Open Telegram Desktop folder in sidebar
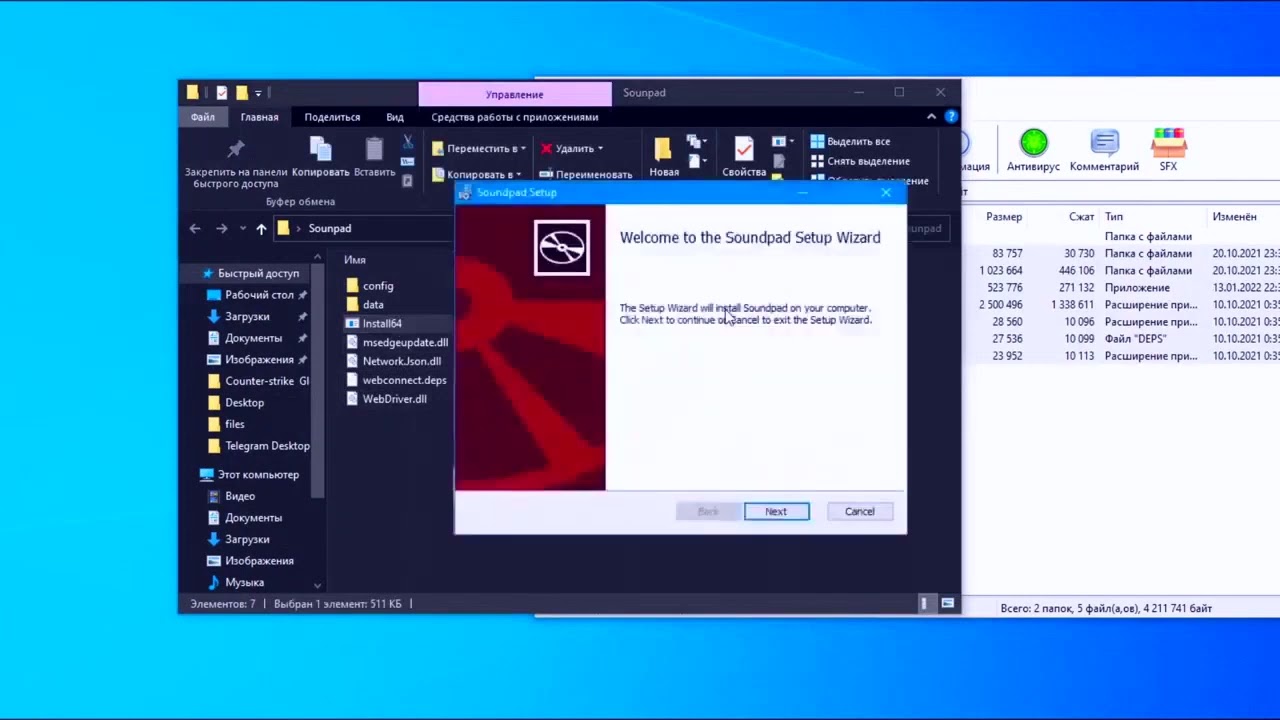This screenshot has height=720, width=1280. (x=267, y=446)
